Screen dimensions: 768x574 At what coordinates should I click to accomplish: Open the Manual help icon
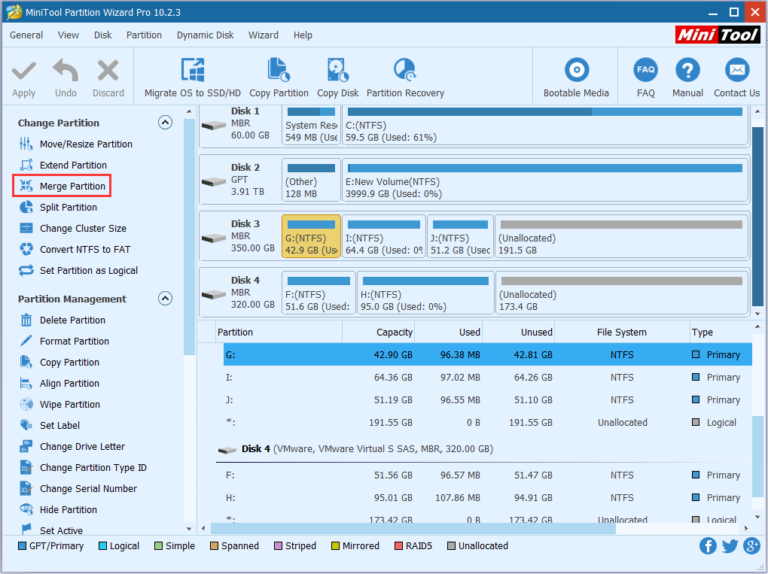(687, 70)
